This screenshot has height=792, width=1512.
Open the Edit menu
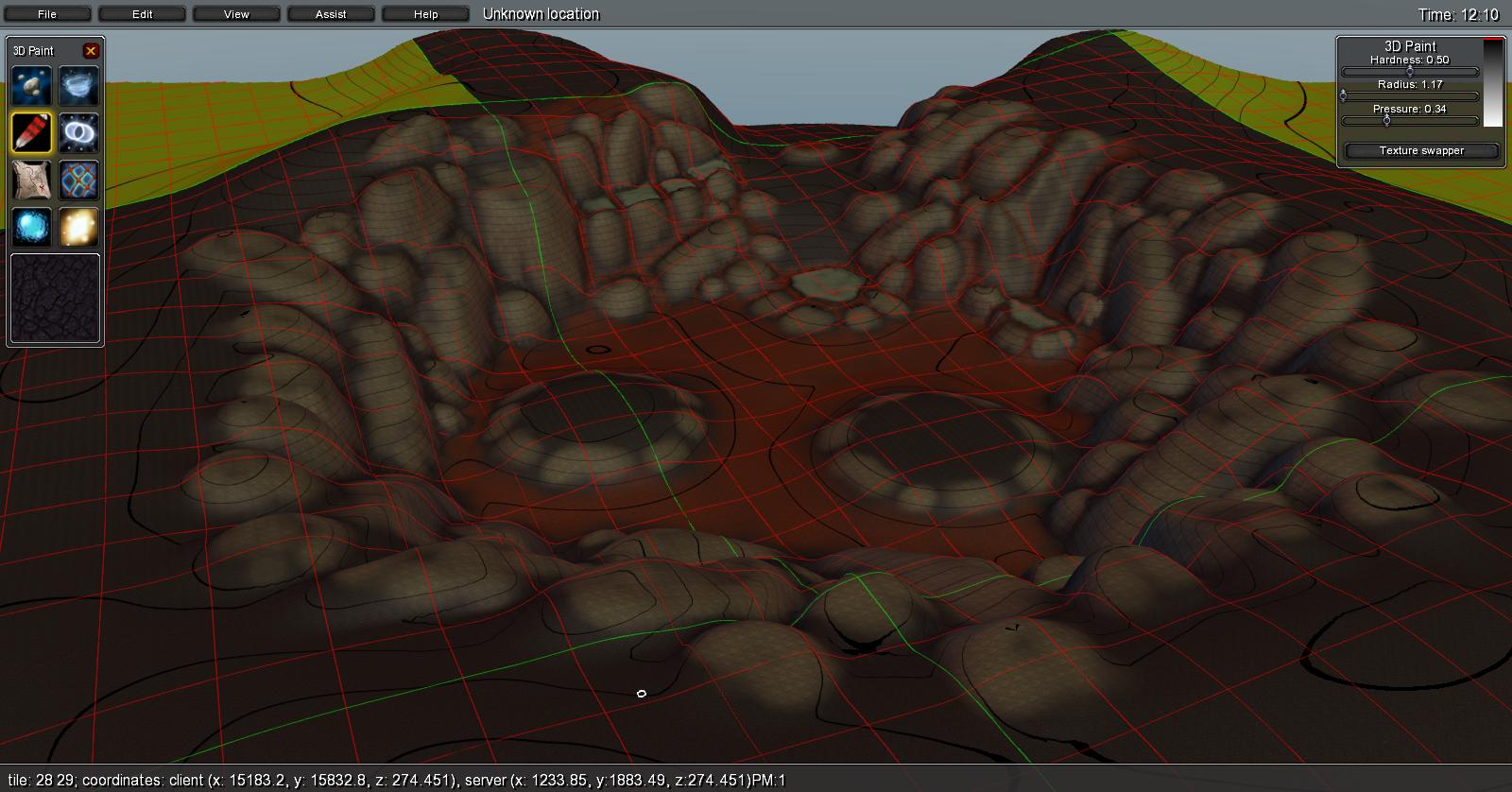(142, 14)
